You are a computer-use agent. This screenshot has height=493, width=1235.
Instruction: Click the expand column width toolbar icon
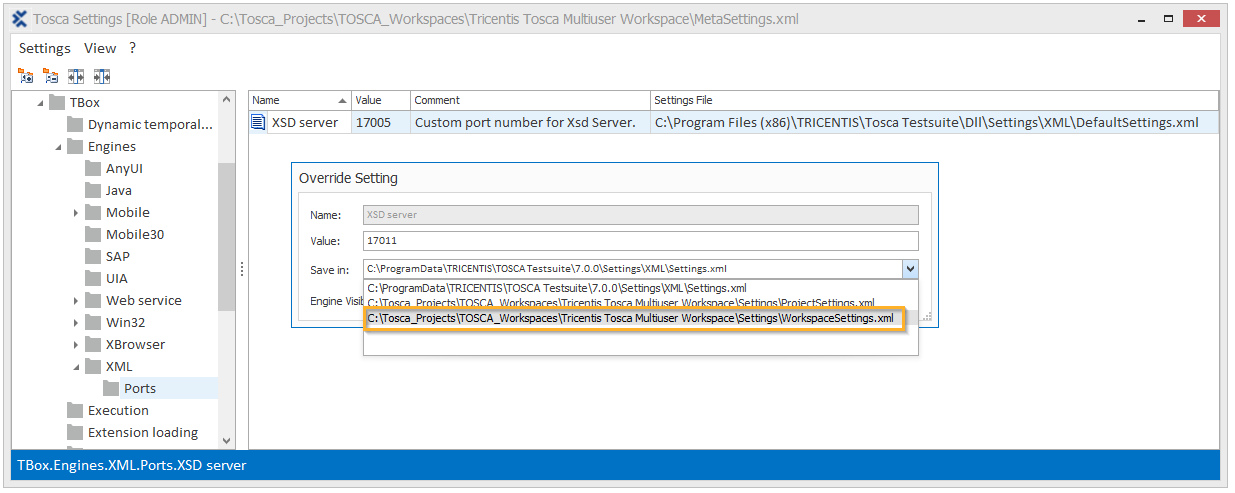pyautogui.click(x=76, y=76)
